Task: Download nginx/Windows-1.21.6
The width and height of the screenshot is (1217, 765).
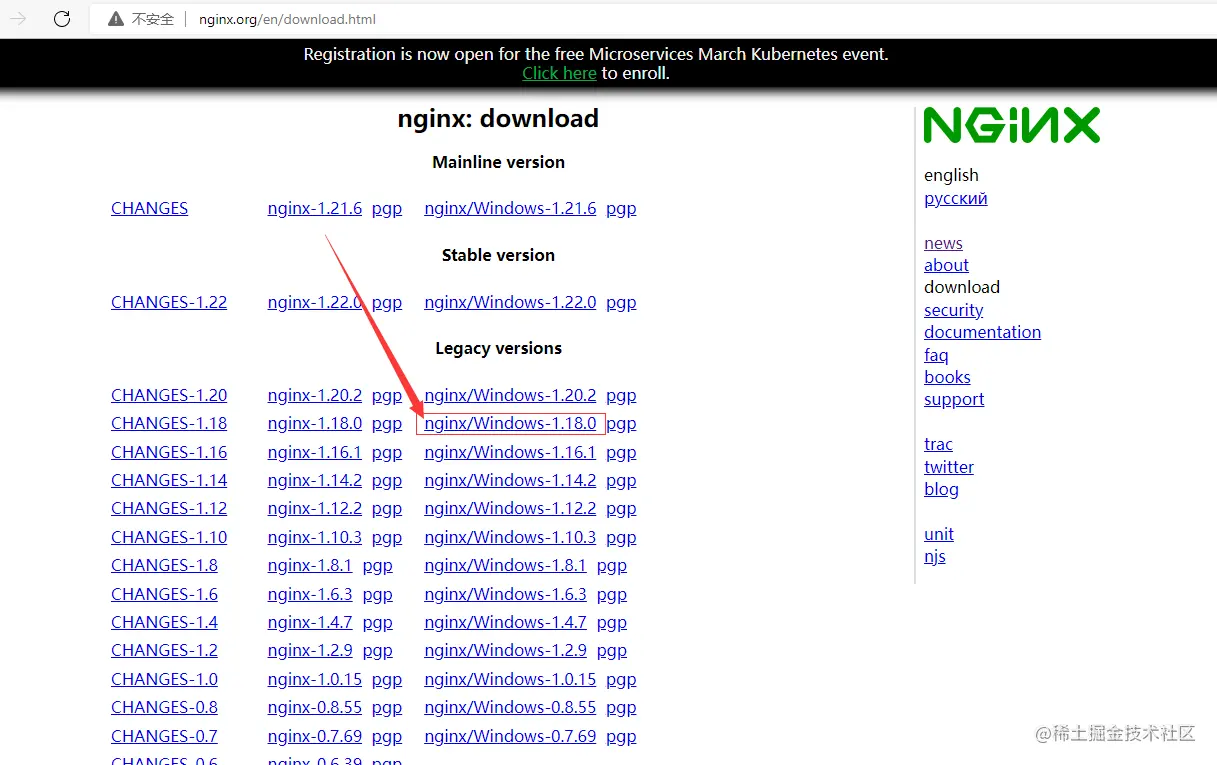Action: coord(510,208)
